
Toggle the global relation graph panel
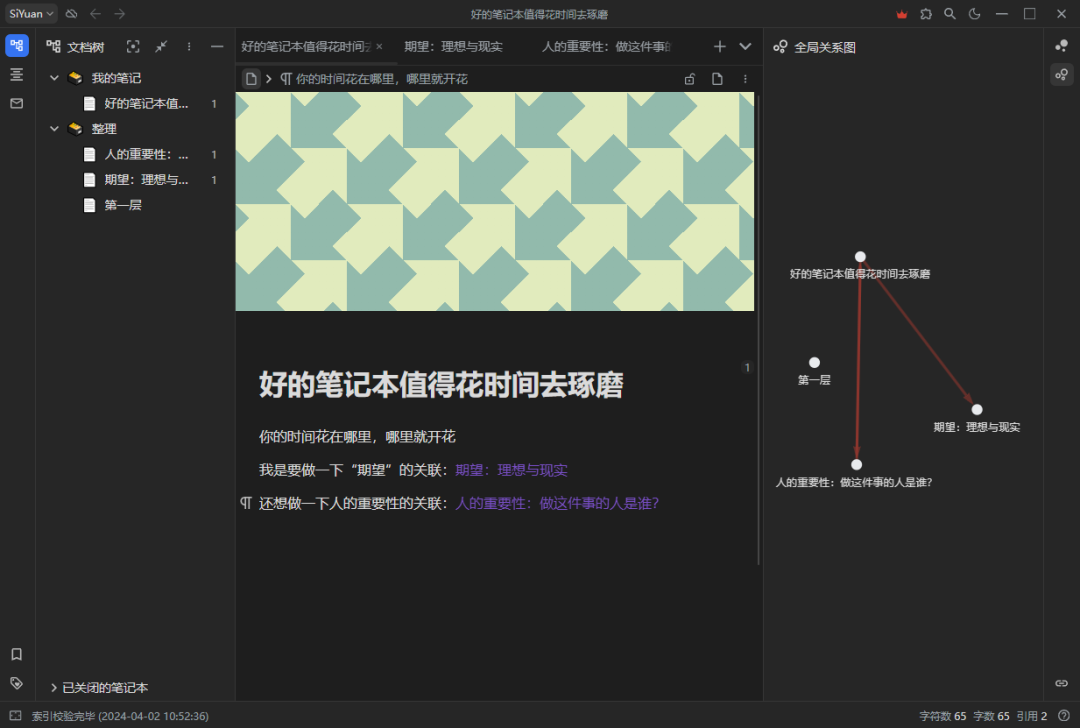click(x=1062, y=74)
